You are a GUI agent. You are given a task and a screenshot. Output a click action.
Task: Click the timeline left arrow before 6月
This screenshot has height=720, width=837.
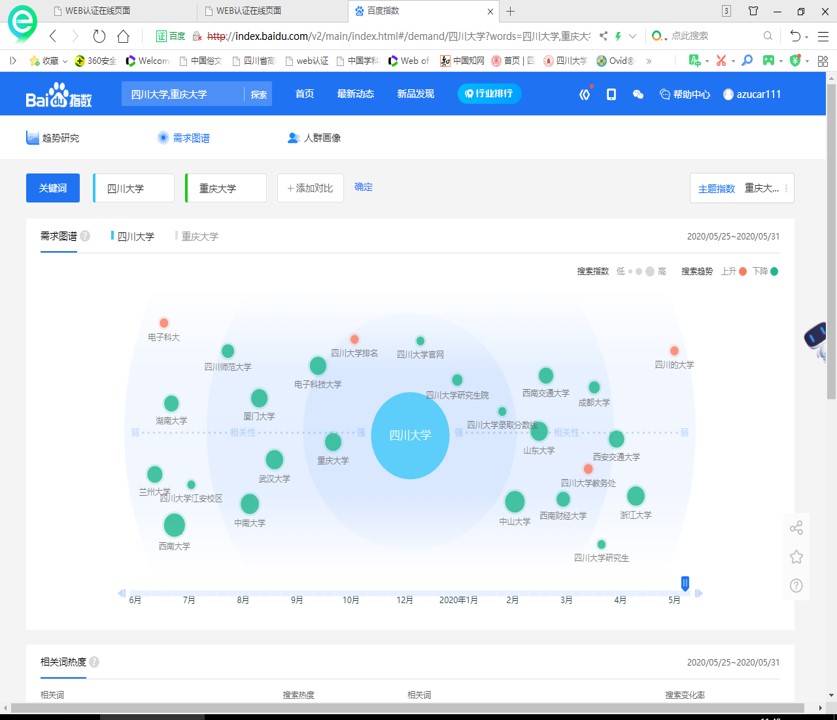(x=122, y=593)
